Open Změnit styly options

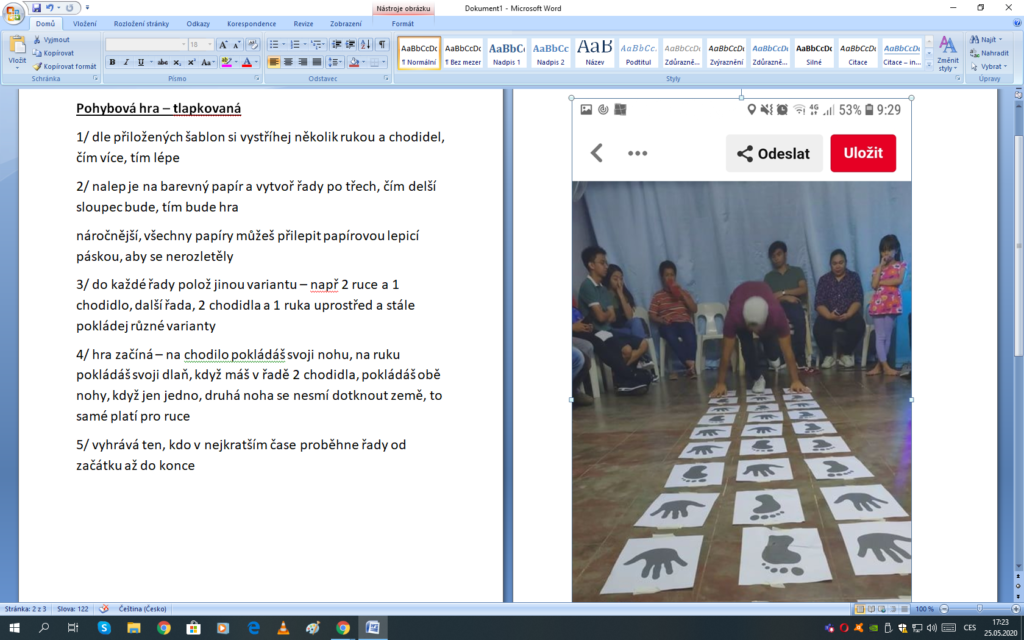pyautogui.click(x=948, y=54)
